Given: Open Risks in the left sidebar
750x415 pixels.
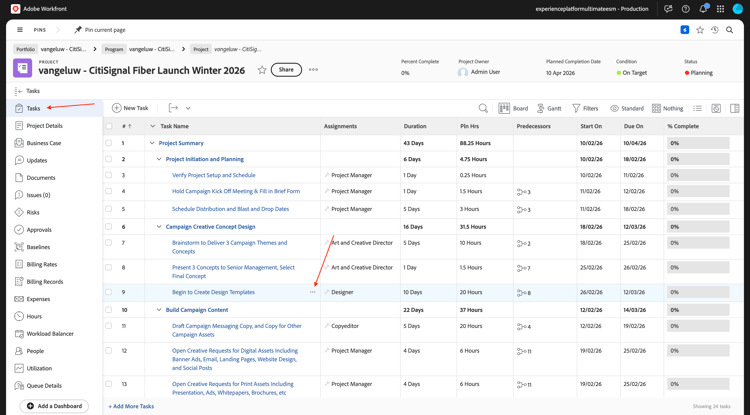Looking at the screenshot, I should pos(33,212).
